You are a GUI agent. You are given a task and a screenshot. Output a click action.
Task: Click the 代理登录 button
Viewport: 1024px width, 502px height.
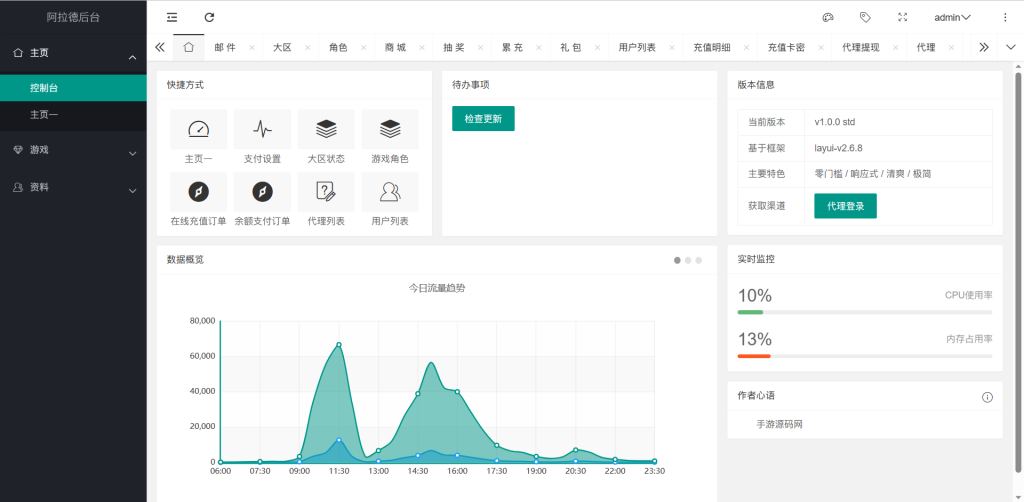845,206
